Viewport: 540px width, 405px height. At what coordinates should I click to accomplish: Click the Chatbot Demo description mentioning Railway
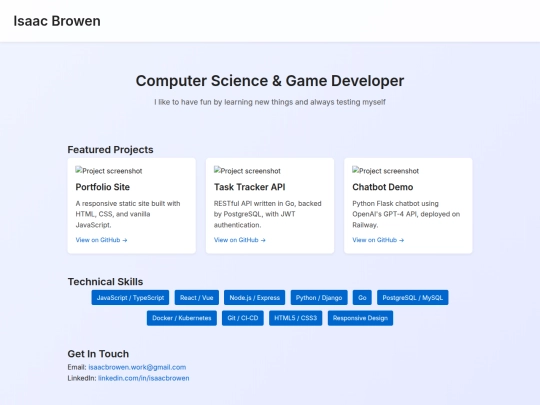406,214
